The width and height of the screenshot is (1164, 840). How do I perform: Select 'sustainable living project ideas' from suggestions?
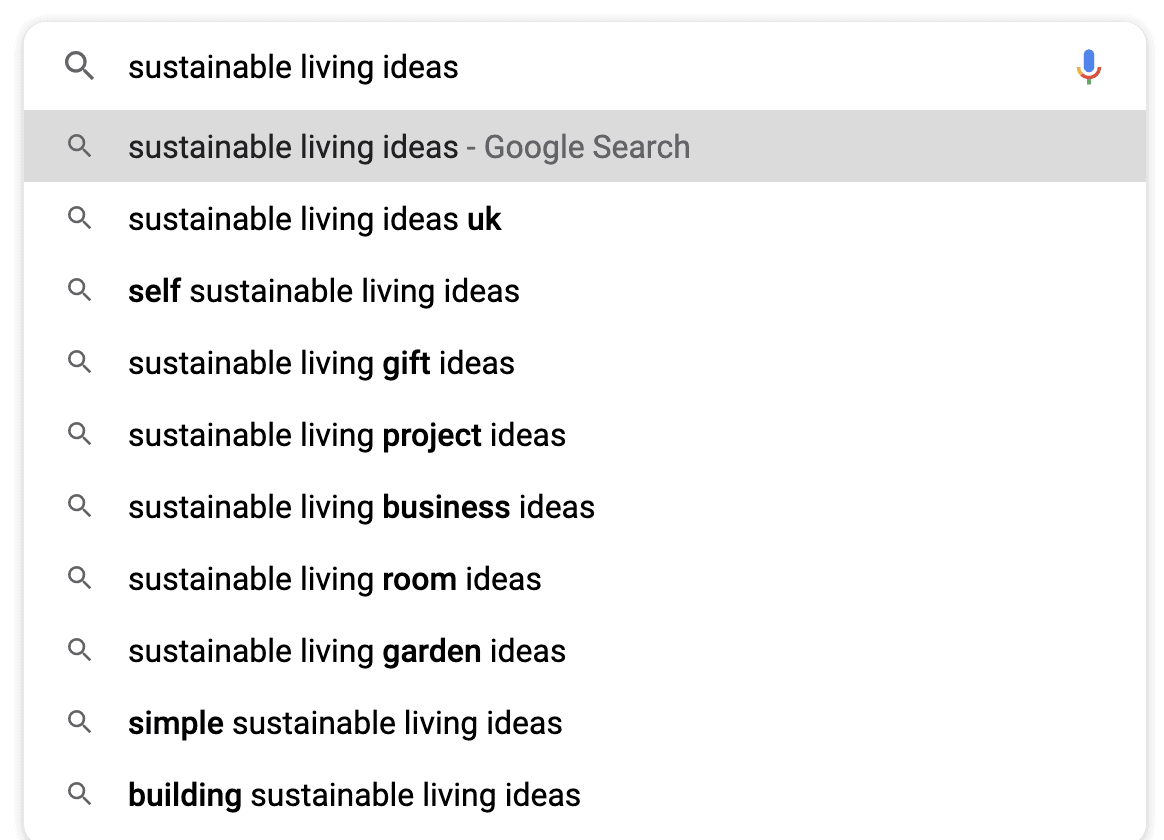(x=347, y=435)
